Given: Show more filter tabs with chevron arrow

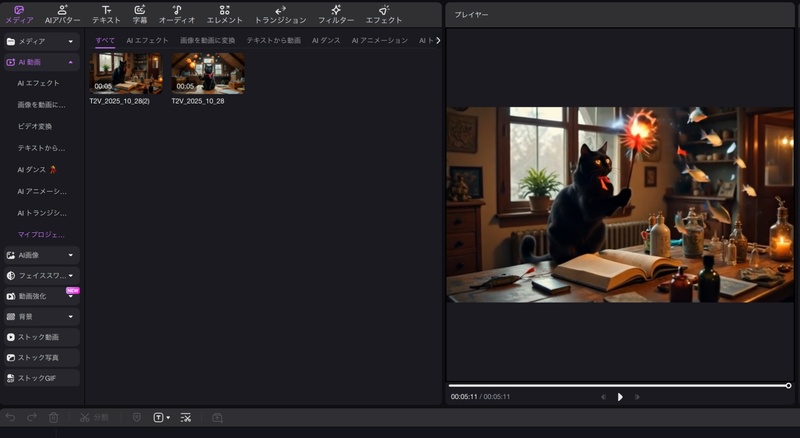Looking at the screenshot, I should click(438, 40).
